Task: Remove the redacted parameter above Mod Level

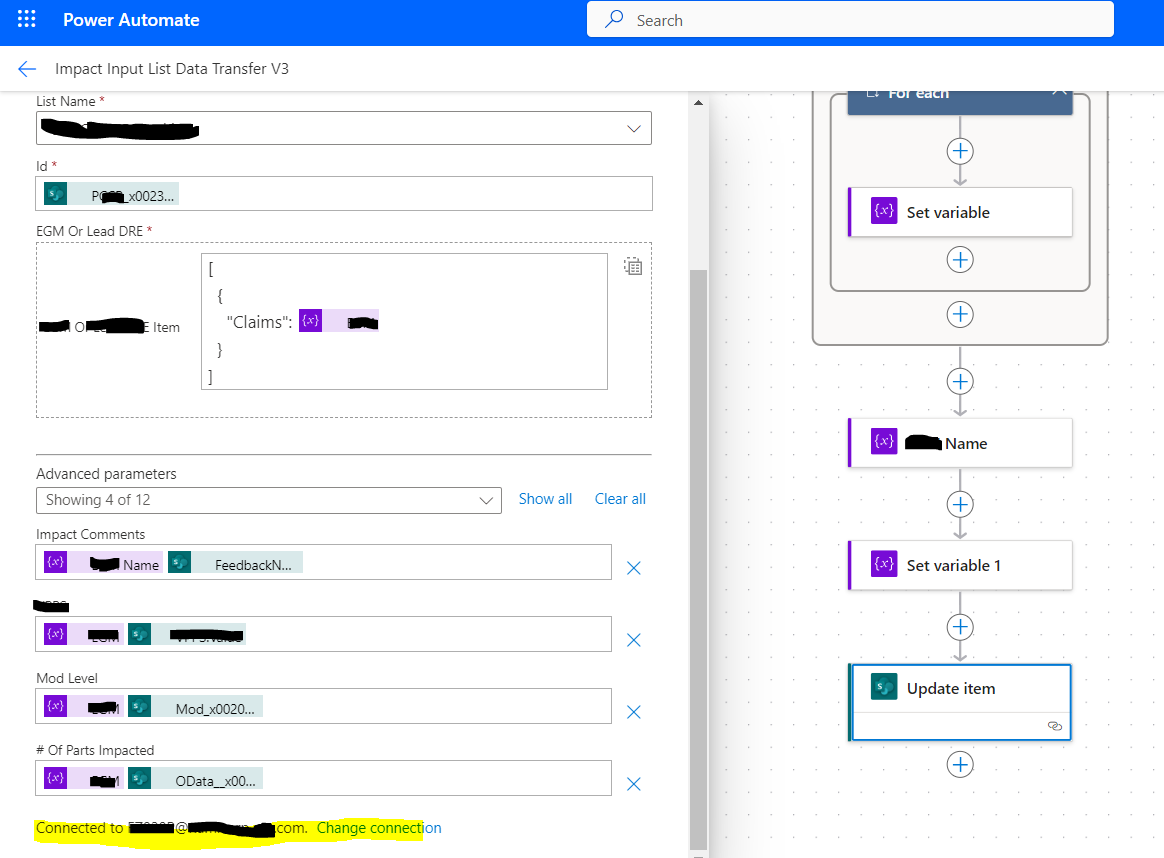Action: coord(633,641)
